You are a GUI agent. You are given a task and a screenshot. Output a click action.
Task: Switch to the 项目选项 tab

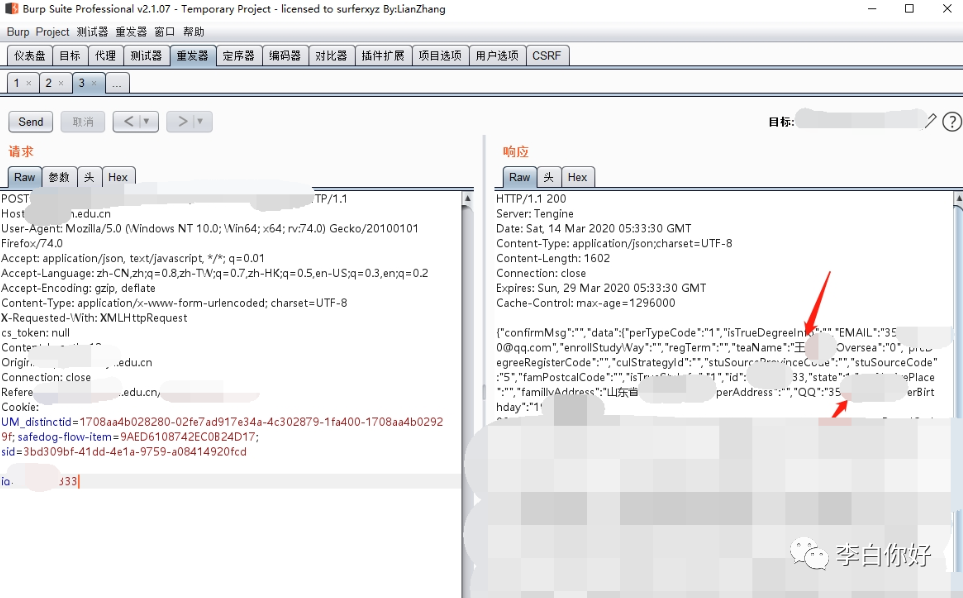pyautogui.click(x=440, y=56)
